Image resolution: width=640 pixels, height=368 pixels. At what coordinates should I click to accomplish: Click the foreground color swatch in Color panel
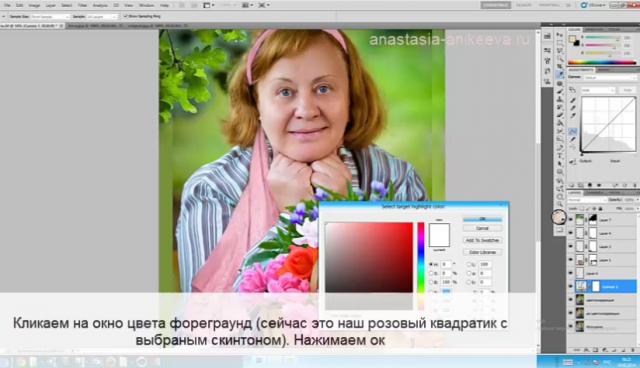pos(573,39)
